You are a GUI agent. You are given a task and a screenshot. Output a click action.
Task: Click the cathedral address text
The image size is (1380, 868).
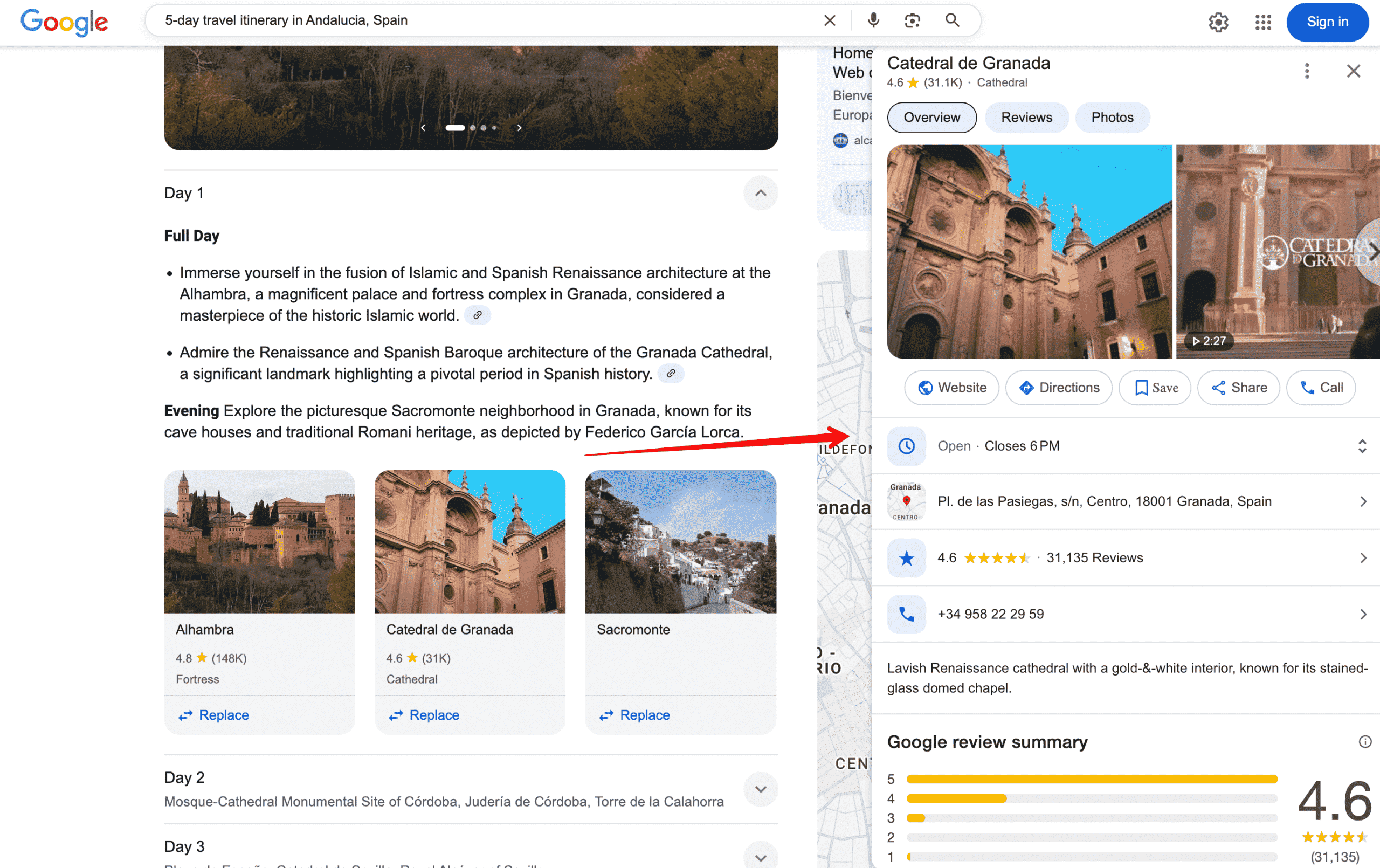[1105, 501]
